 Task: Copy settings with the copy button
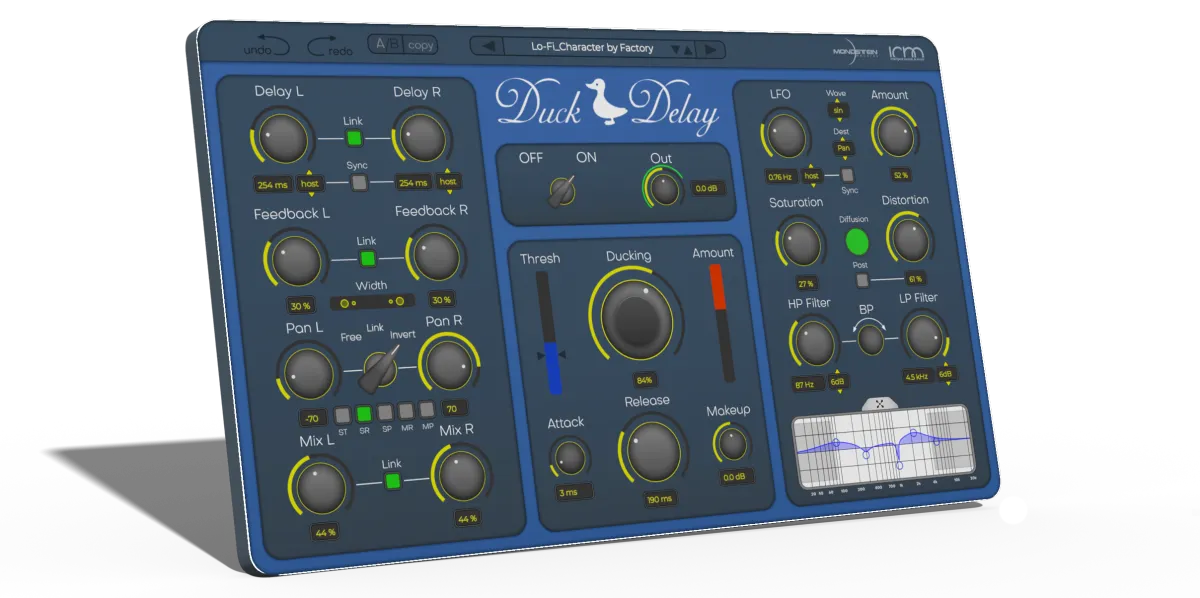421,45
